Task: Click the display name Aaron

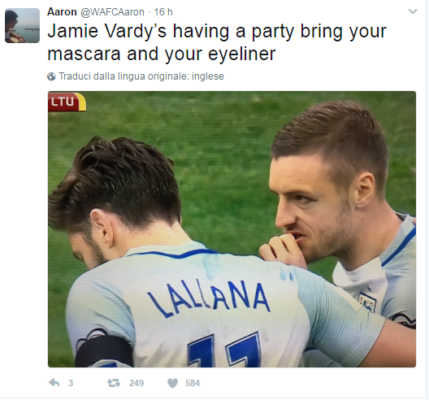Action: (x=62, y=12)
